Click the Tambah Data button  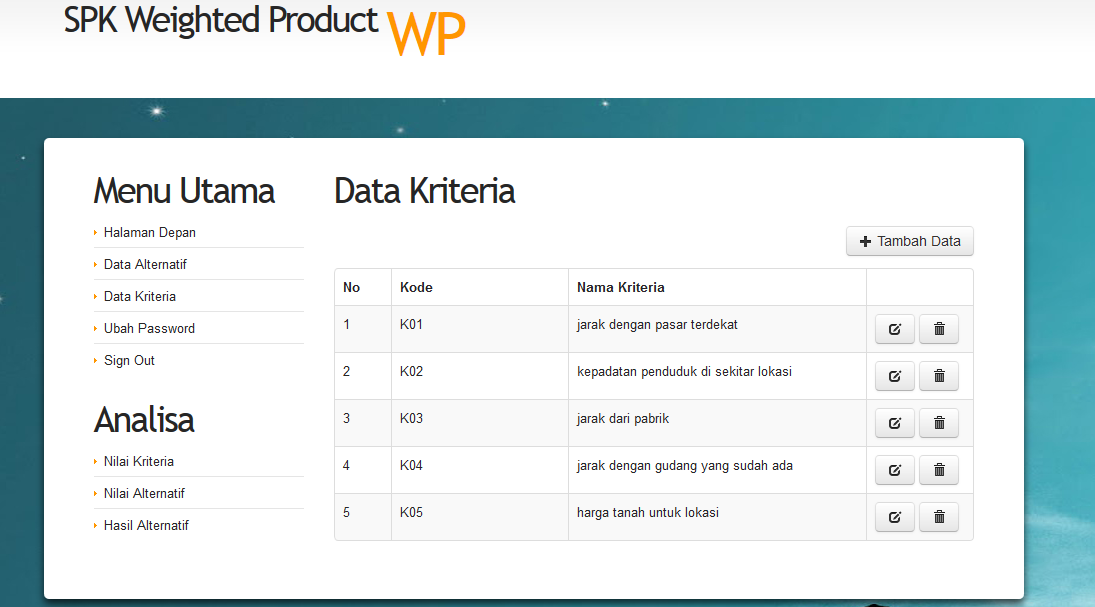(x=909, y=241)
